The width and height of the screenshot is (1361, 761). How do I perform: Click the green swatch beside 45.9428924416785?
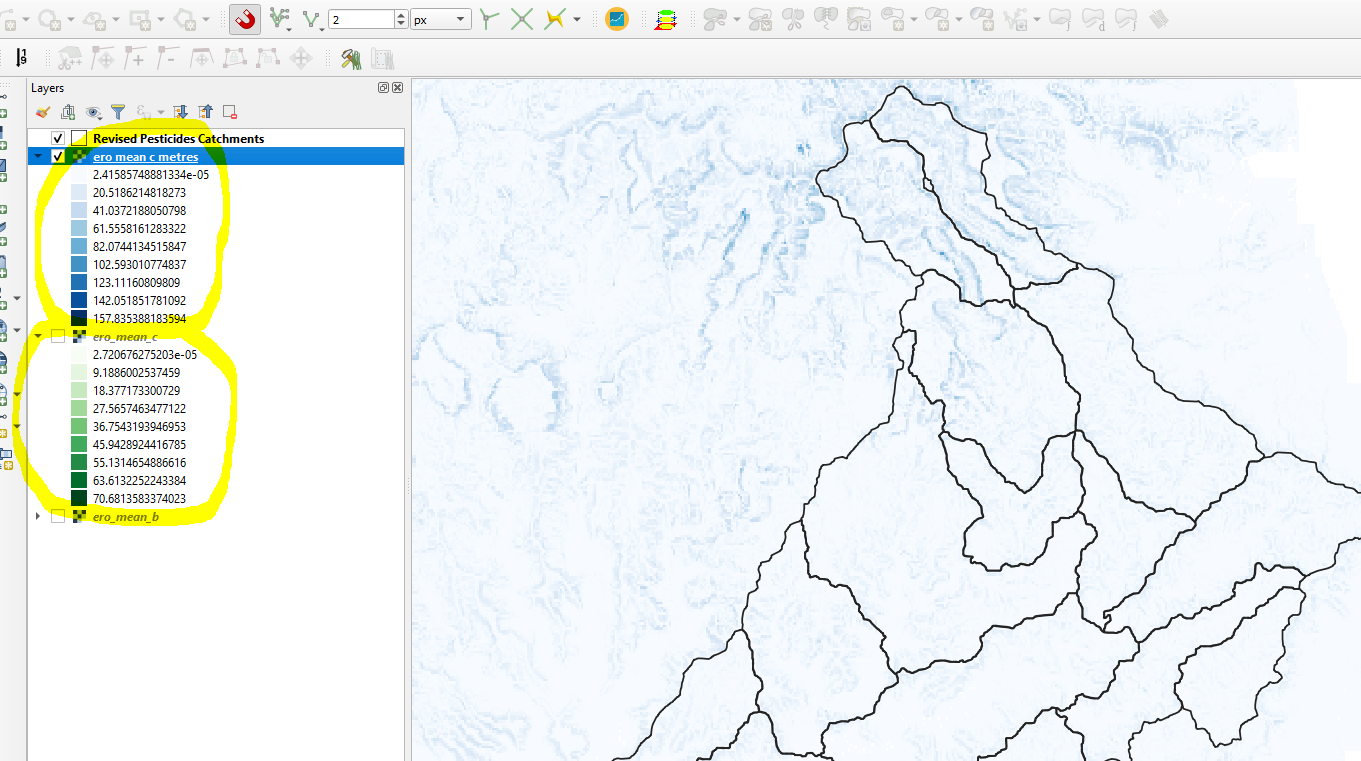coord(79,445)
